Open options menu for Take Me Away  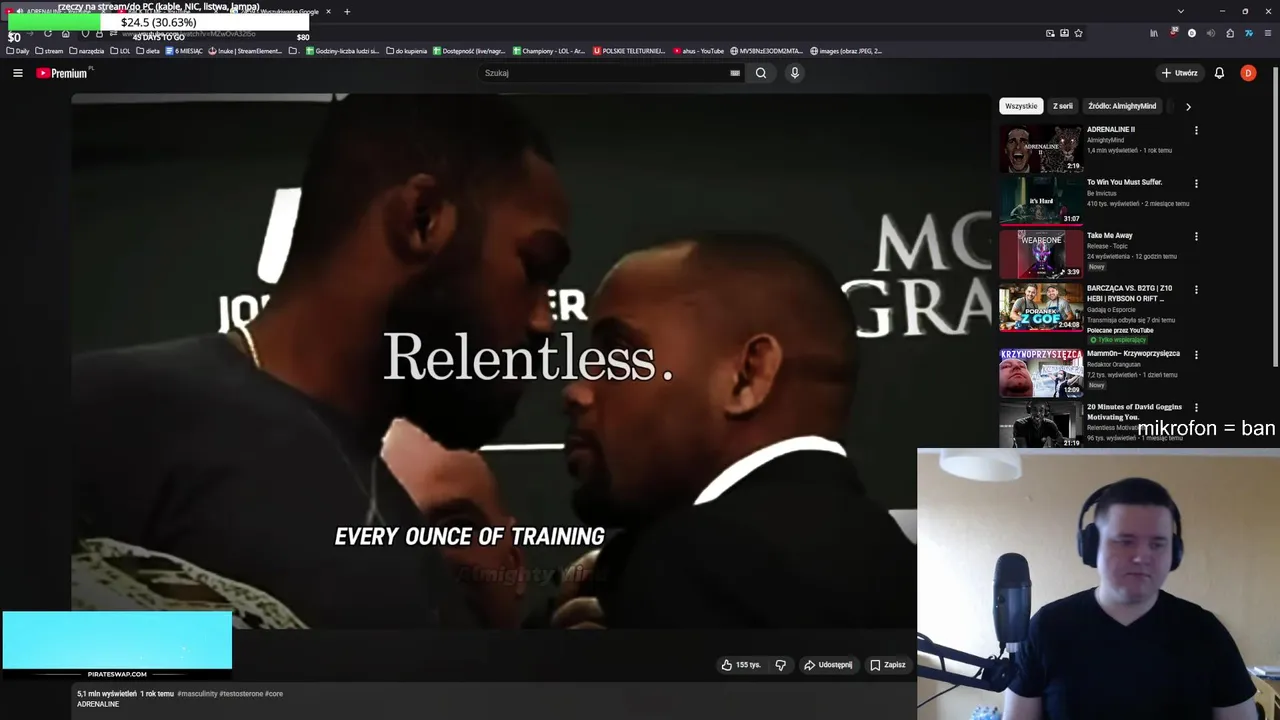(x=1196, y=237)
